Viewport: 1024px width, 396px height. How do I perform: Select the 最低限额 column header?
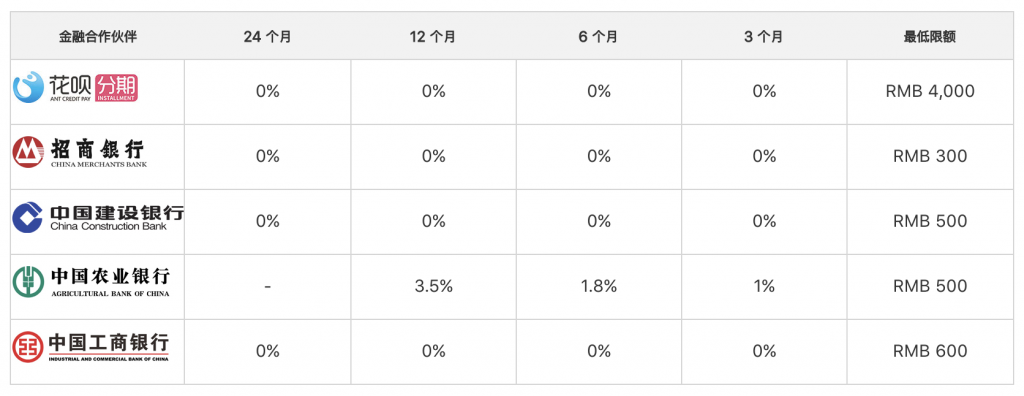pyautogui.click(x=930, y=37)
